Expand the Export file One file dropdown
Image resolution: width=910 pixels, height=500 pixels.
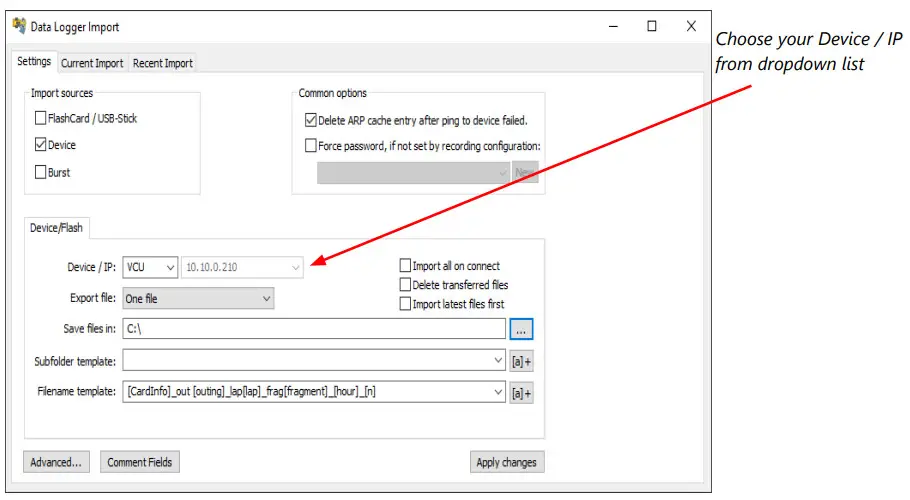[198, 299]
